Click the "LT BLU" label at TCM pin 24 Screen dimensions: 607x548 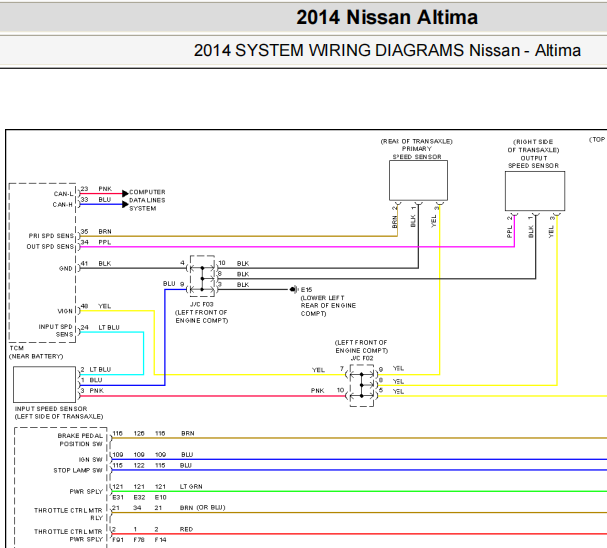pyautogui.click(x=109, y=327)
